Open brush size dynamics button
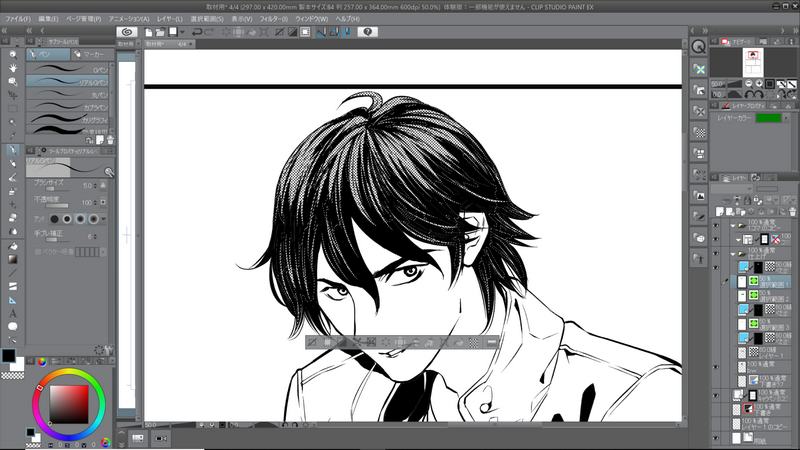 (x=103, y=186)
